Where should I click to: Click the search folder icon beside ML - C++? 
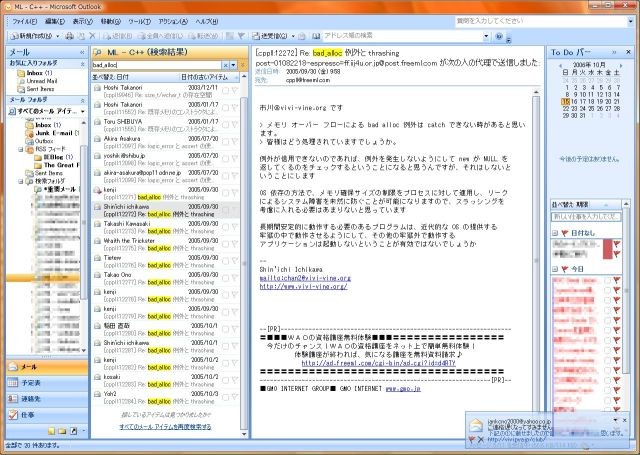pos(98,52)
